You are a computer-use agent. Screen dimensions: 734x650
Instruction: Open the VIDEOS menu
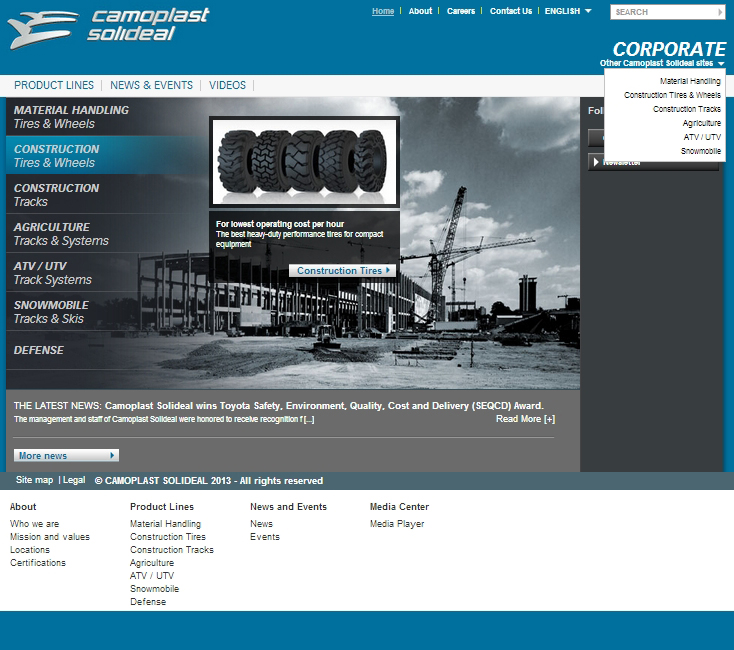pos(227,85)
